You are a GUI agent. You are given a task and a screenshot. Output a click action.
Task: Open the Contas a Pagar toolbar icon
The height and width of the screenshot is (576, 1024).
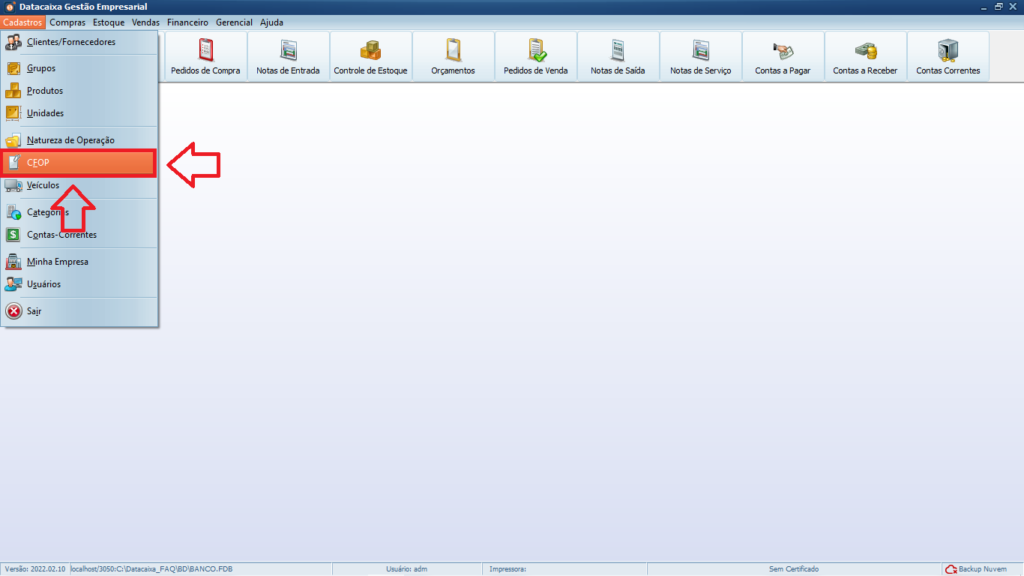coord(782,57)
